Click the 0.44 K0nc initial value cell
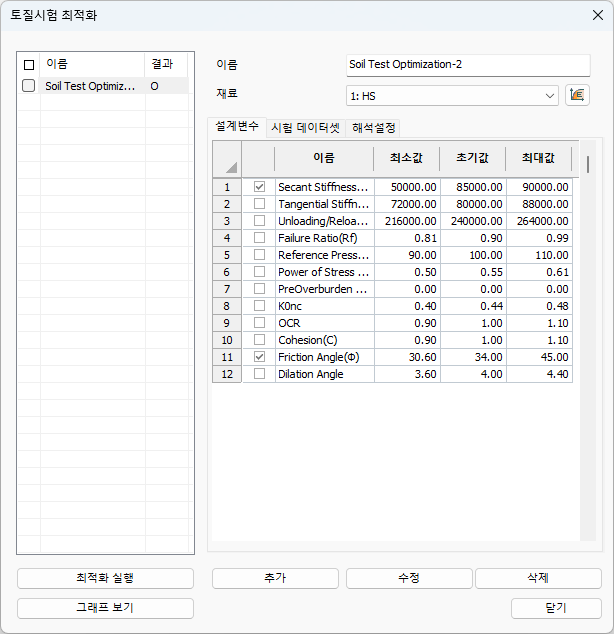Screen dimensions: 614x634 point(473,306)
